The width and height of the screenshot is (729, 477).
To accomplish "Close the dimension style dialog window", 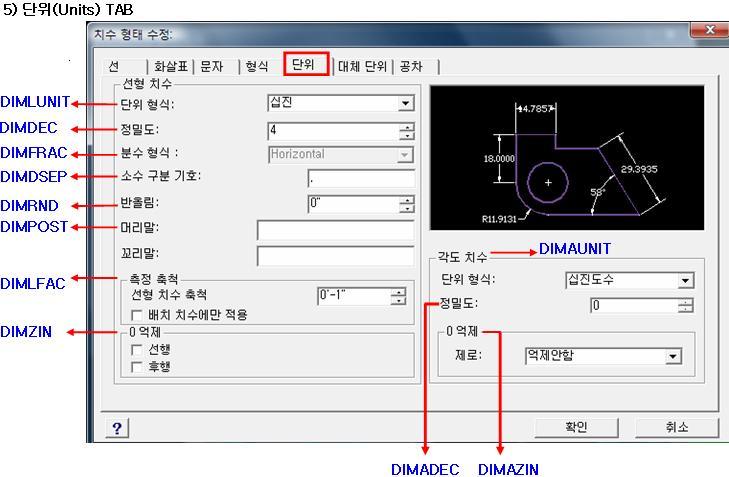I will click(709, 30).
